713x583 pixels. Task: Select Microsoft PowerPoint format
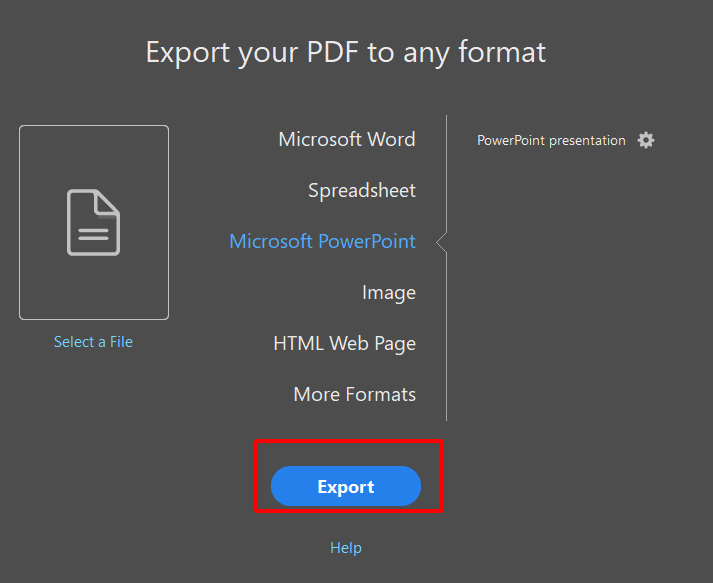322,241
